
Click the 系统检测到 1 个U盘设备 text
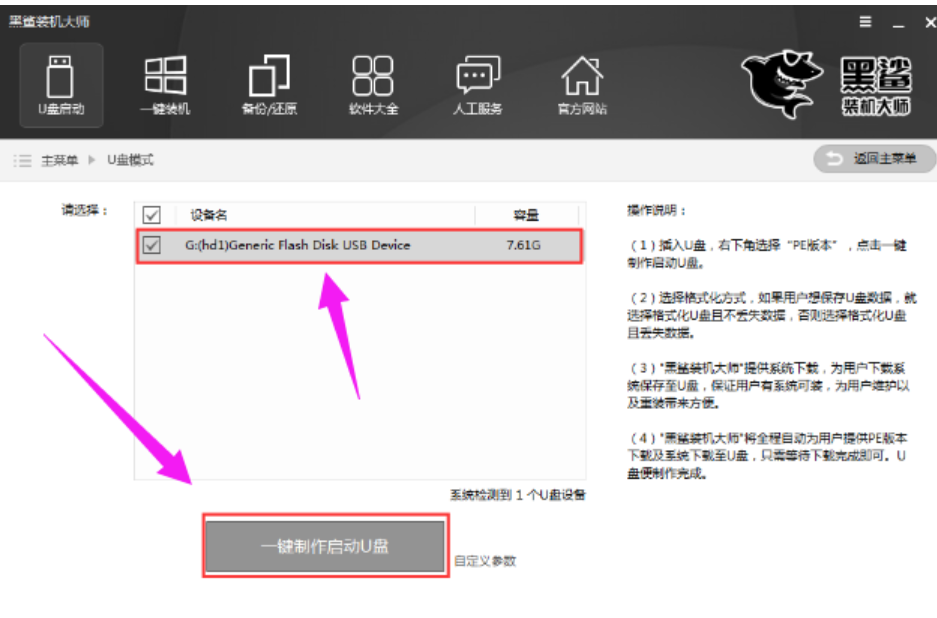pos(518,495)
